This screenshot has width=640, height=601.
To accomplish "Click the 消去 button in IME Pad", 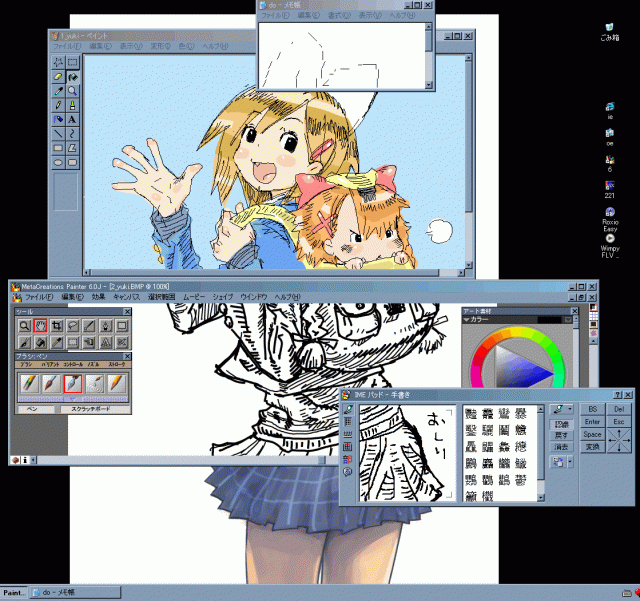I will tap(562, 447).
